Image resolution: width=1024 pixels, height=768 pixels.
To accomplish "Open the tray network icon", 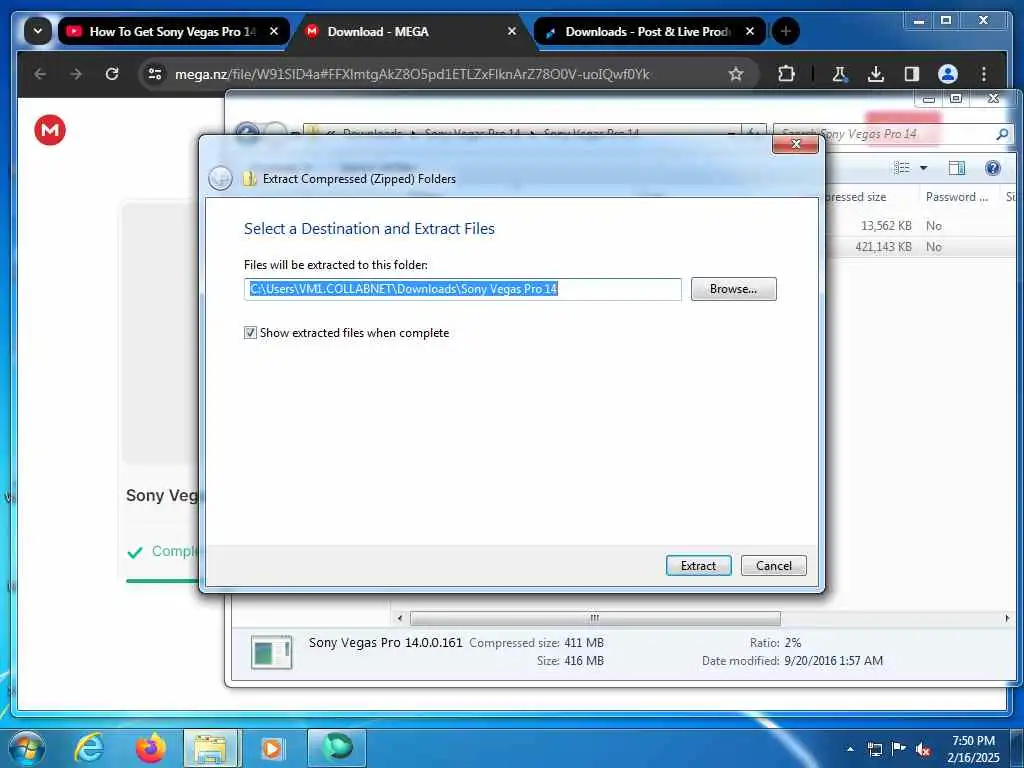I will (874, 749).
